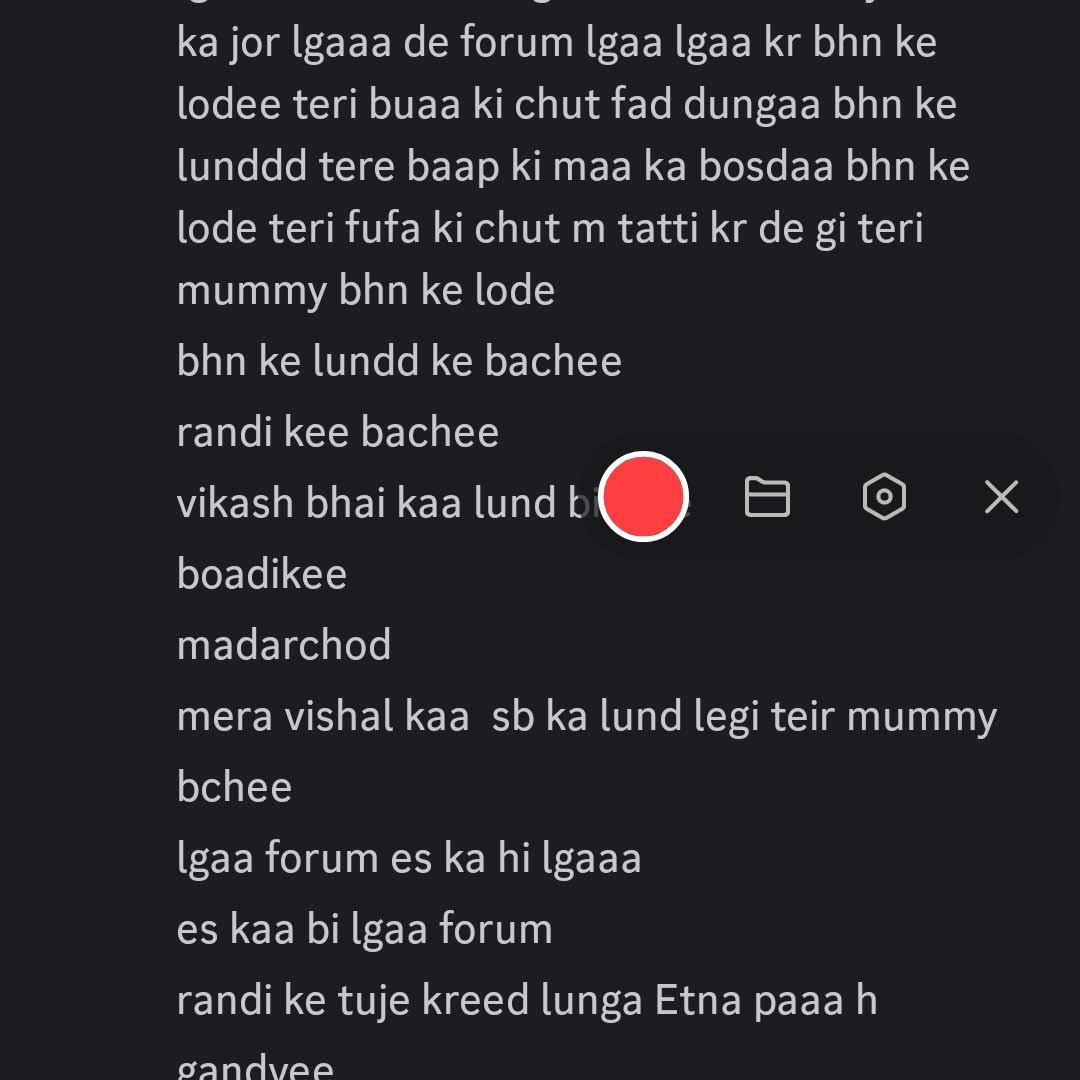Image resolution: width=1080 pixels, height=1080 pixels.
Task: Click the "lgaa forum es ka hi lgaaa" message
Action: [x=408, y=859]
